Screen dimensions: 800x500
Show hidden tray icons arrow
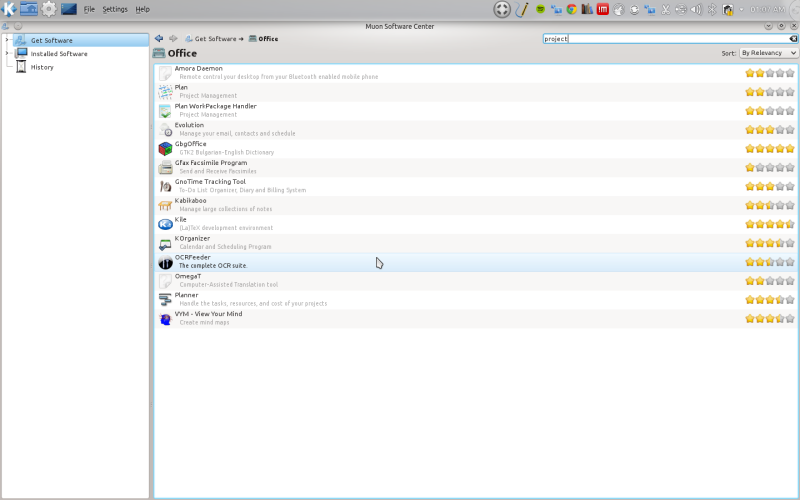click(x=741, y=9)
